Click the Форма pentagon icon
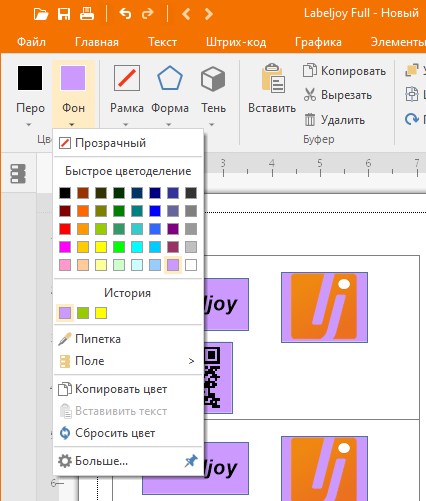 tap(170, 78)
